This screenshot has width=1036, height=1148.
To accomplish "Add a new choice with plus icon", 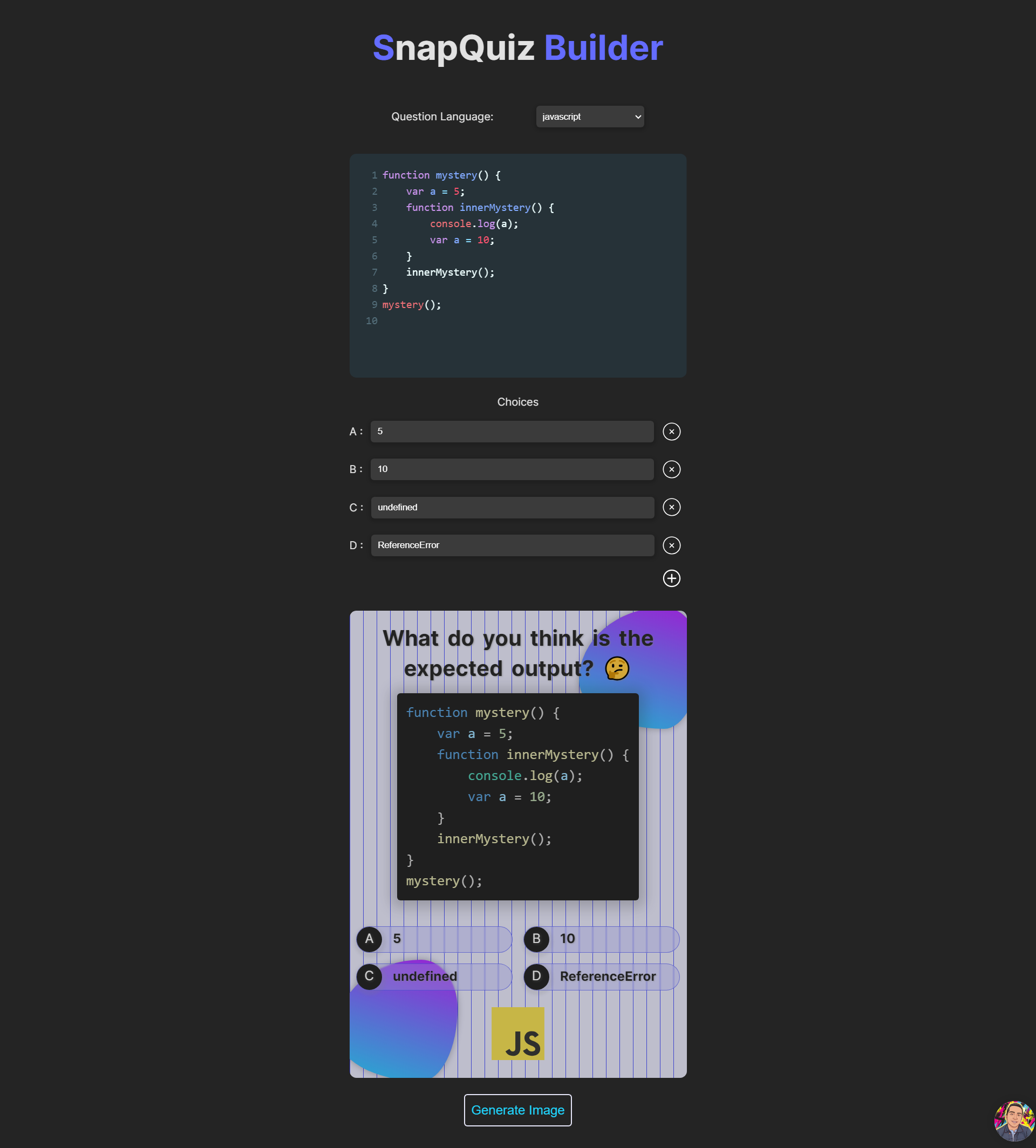I will coord(671,578).
